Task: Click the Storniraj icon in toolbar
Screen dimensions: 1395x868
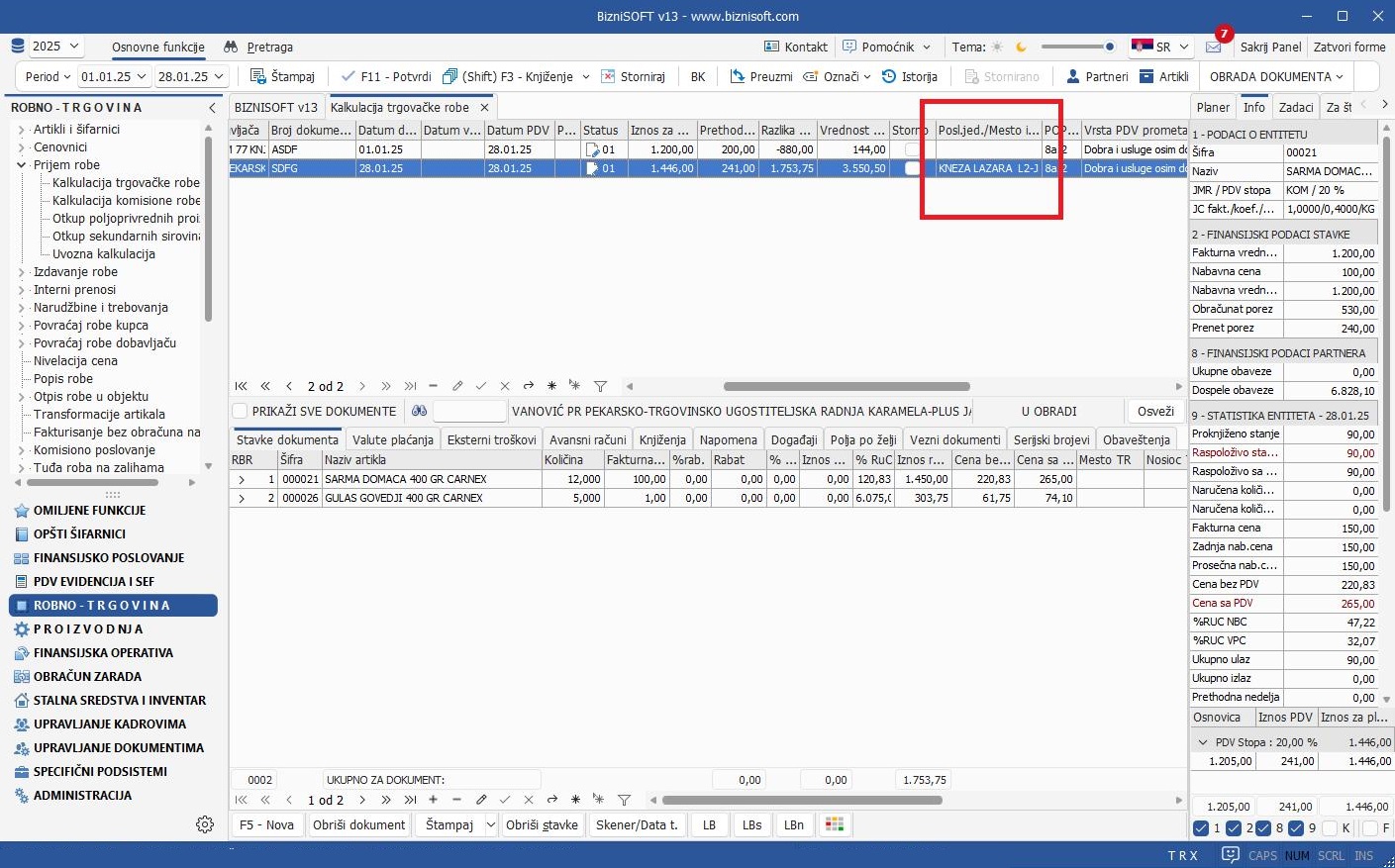Action: [609, 76]
